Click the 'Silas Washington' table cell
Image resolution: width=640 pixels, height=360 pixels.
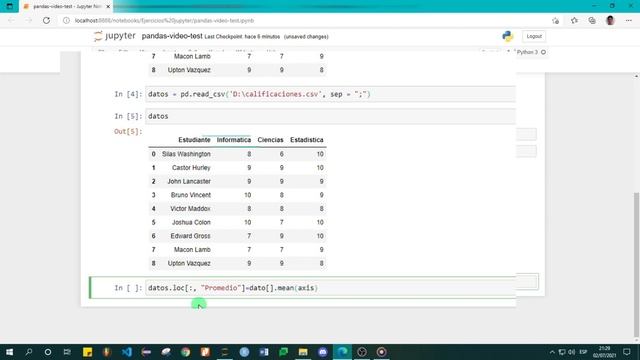(x=186, y=154)
